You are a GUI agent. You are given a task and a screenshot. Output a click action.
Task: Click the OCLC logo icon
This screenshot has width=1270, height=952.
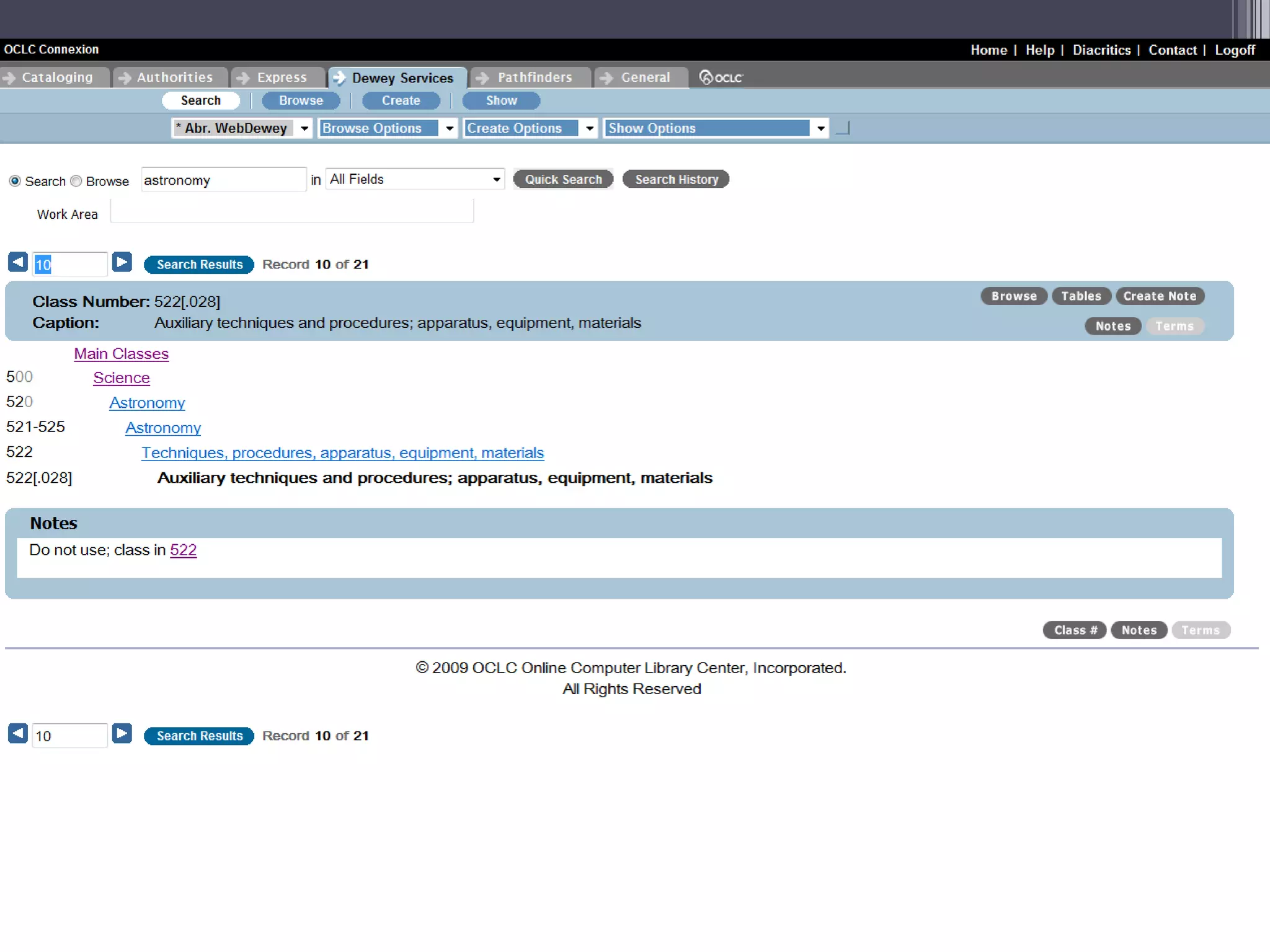click(721, 77)
